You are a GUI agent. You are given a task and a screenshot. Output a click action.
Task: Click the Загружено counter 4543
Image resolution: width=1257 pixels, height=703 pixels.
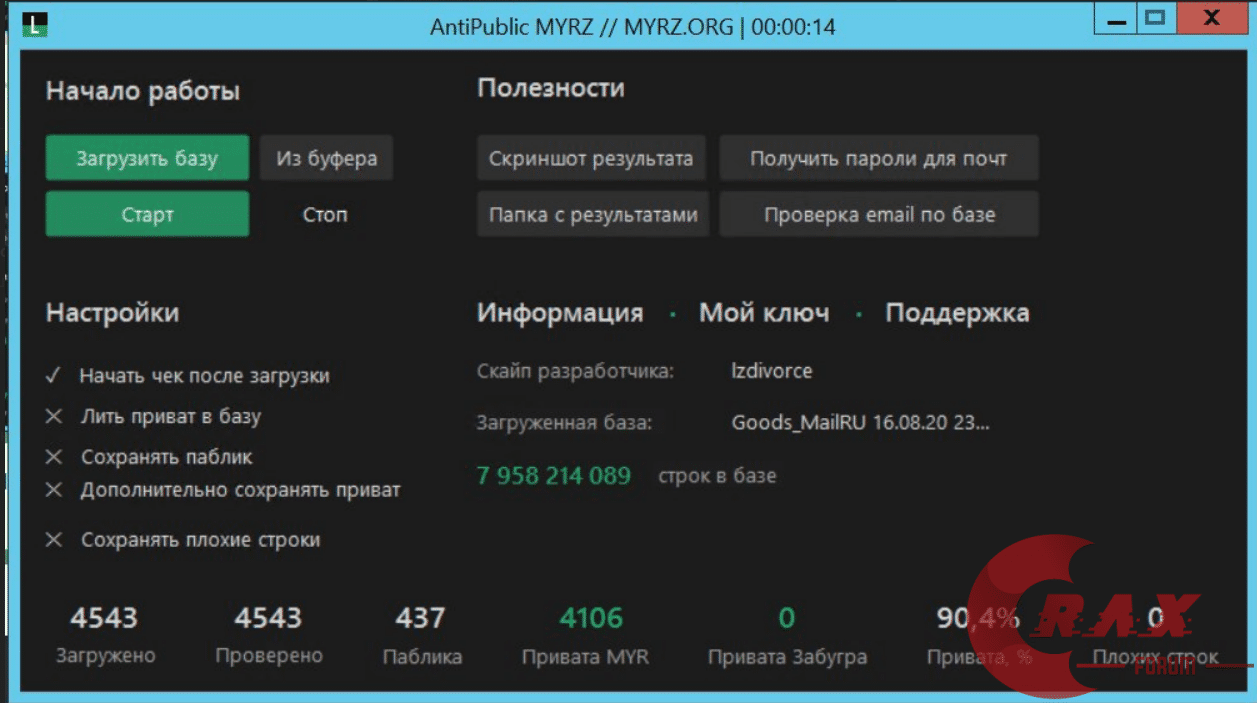point(104,618)
